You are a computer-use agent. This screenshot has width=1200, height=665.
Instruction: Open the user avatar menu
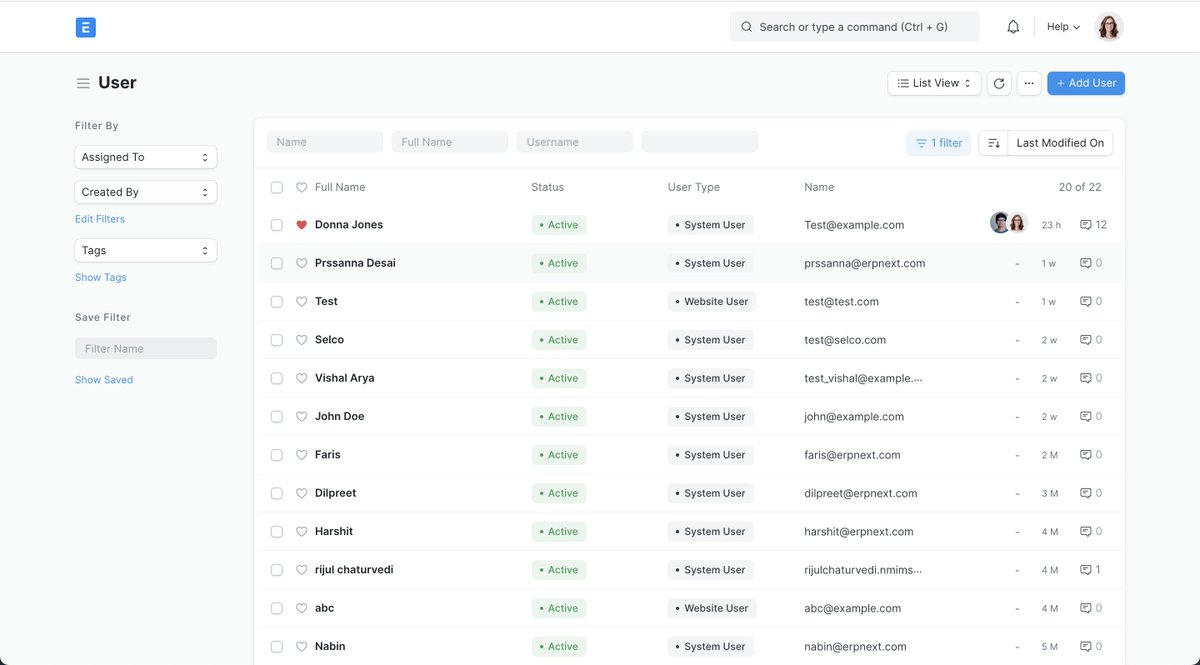point(1109,27)
